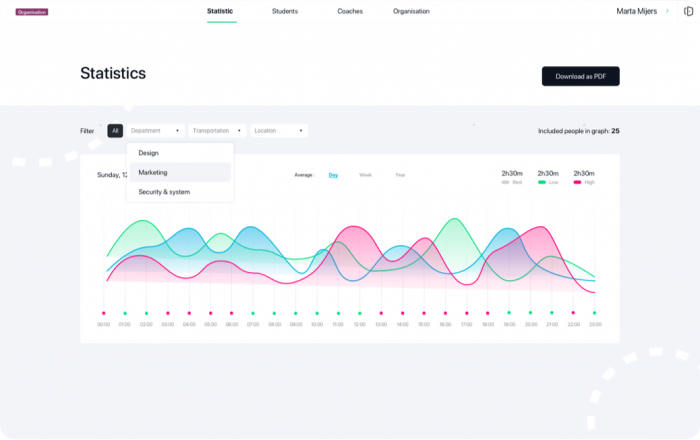This screenshot has height=440, width=700.
Task: Click the grey Rest legend swatch
Action: tap(505, 183)
